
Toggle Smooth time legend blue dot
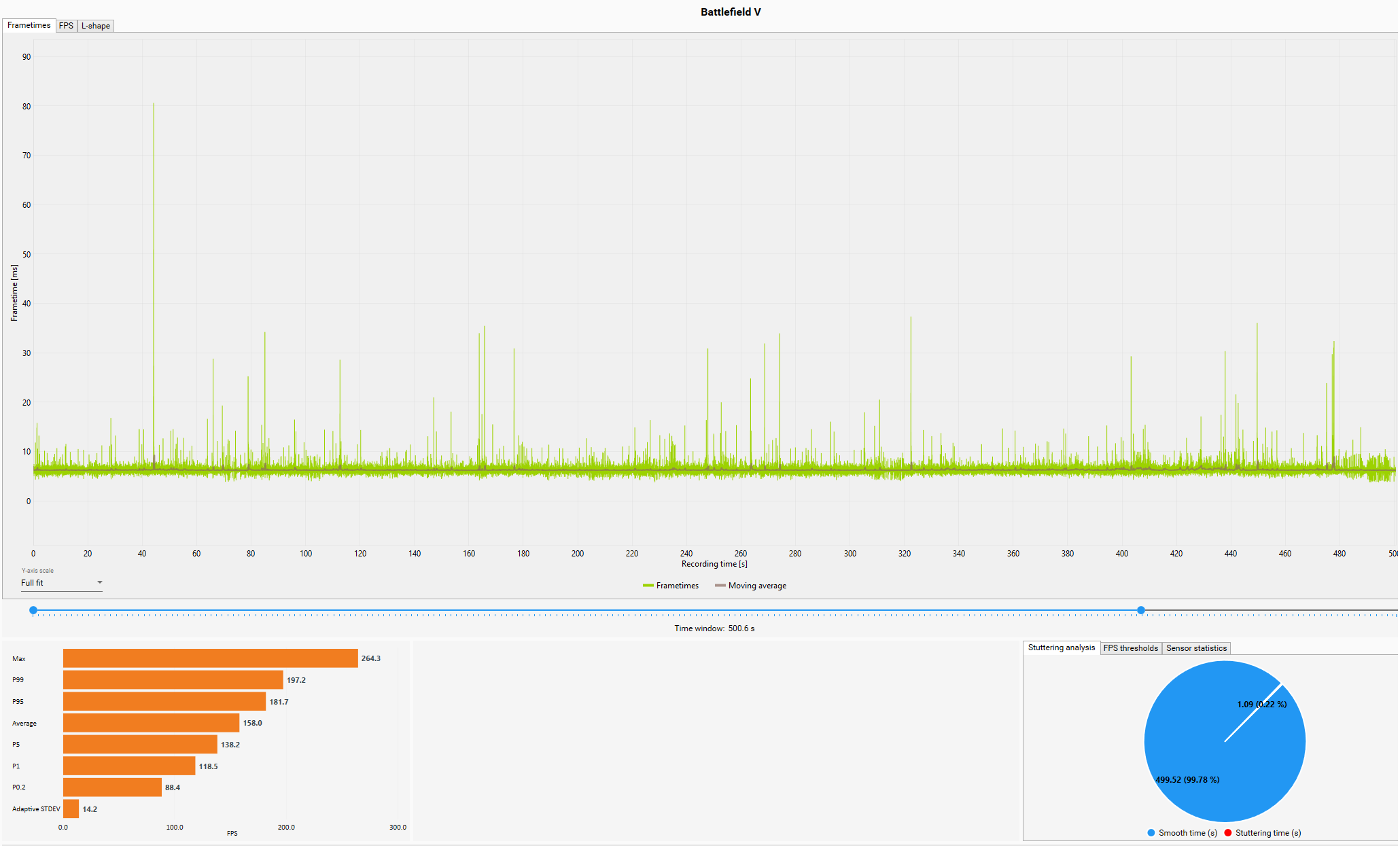pyautogui.click(x=1151, y=833)
